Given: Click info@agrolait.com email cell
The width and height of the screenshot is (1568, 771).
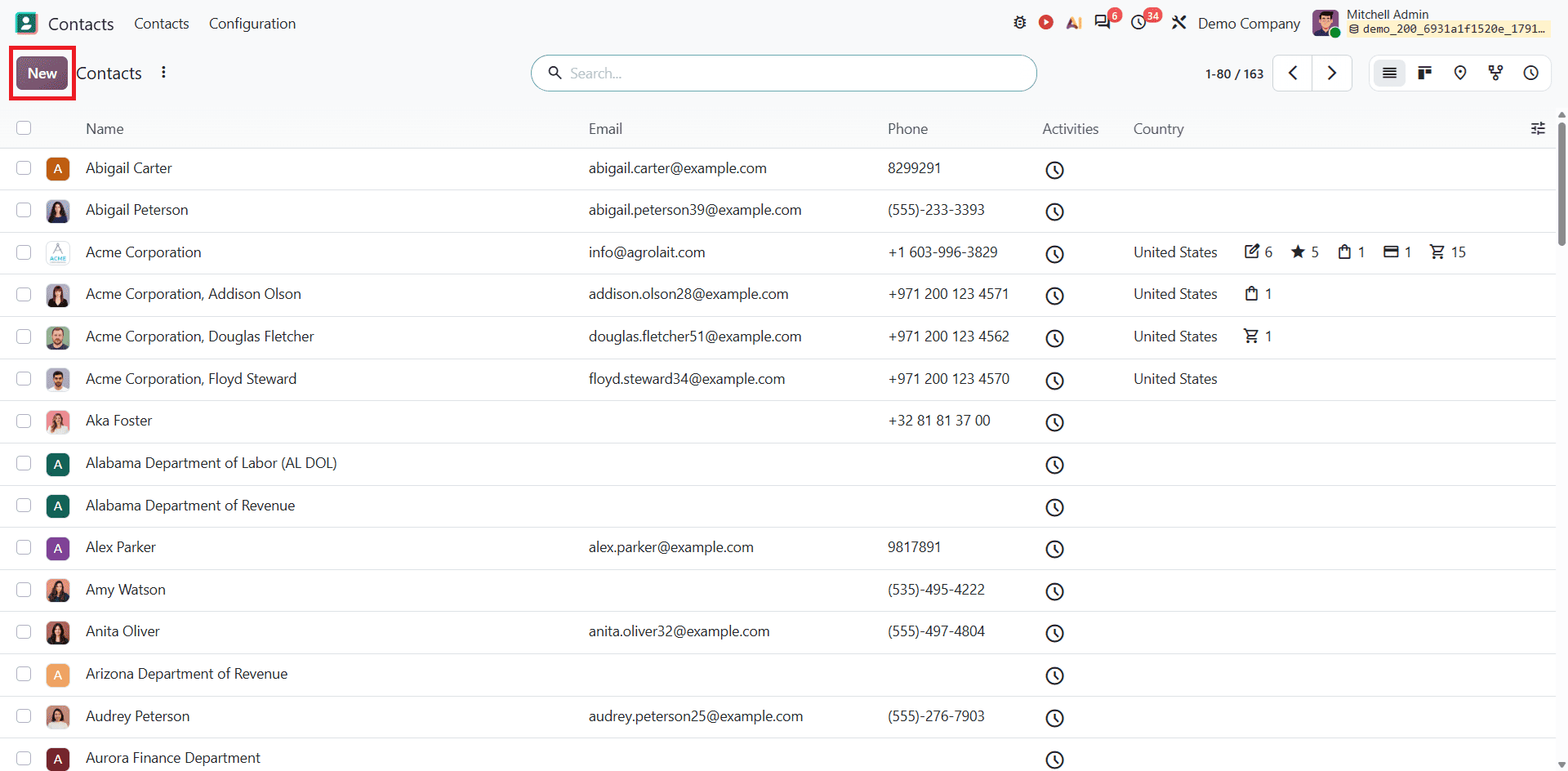Looking at the screenshot, I should 647,252.
